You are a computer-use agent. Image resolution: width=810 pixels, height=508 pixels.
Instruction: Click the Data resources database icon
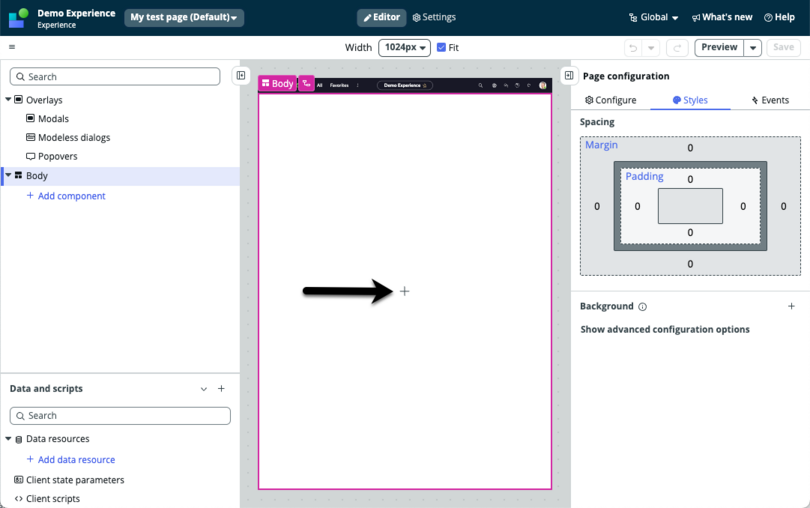point(19,439)
